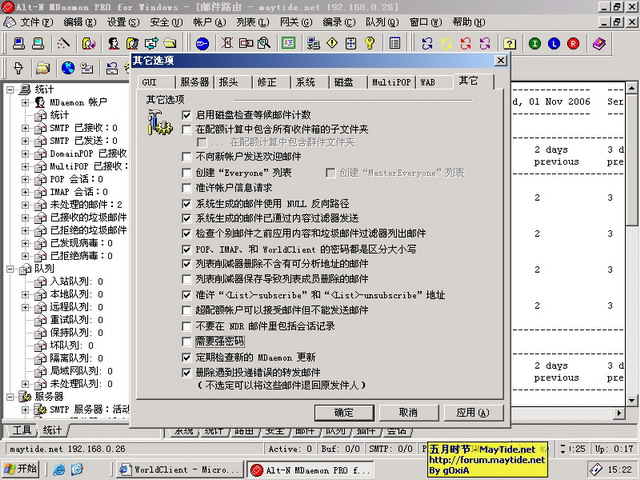The image size is (640, 480).
Task: Open the 文件(F) menu
Action: (x=36, y=22)
